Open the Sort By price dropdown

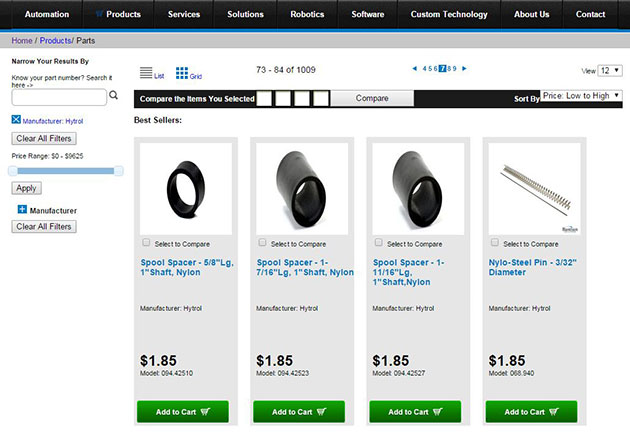tap(580, 96)
